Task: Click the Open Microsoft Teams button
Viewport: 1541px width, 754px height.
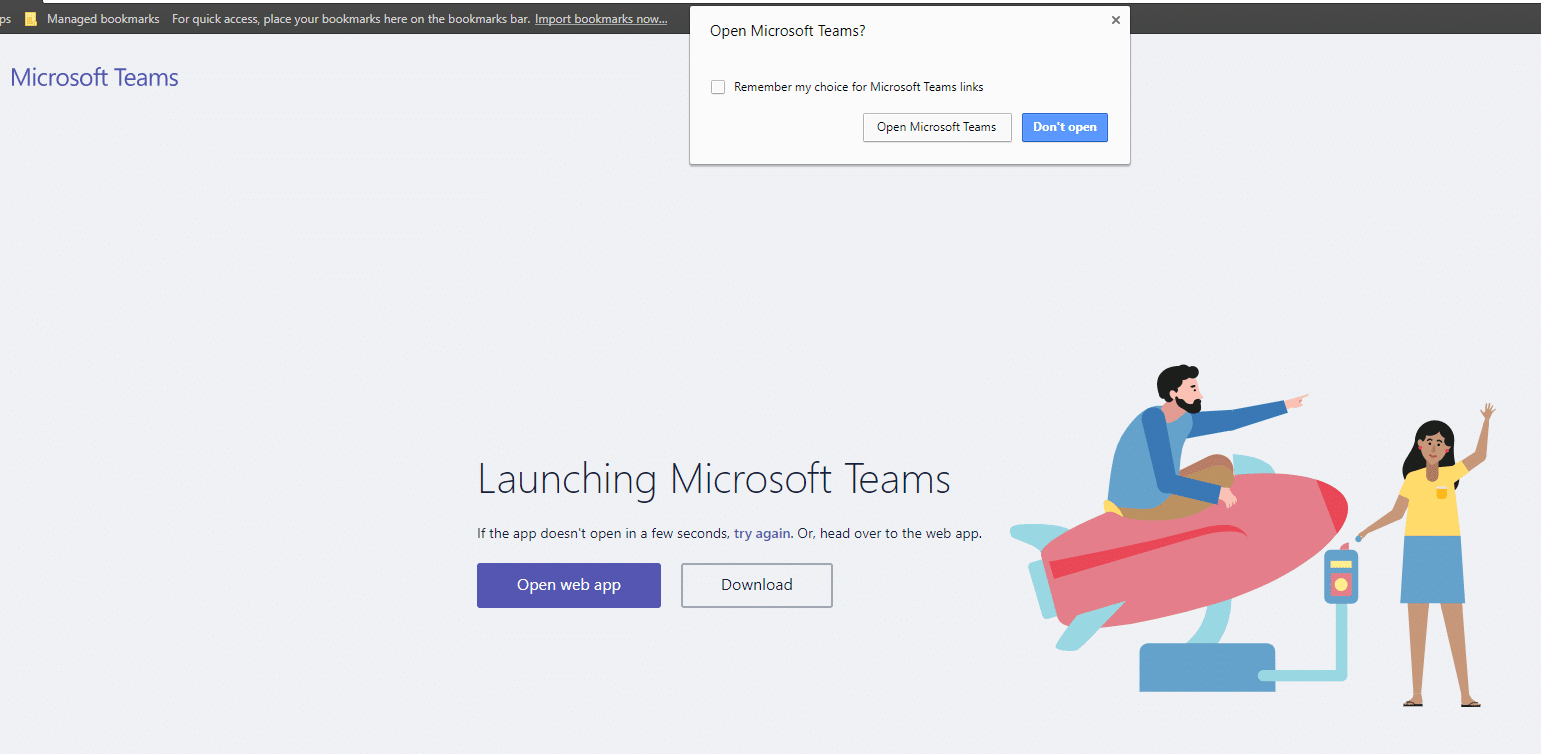Action: pos(937,127)
